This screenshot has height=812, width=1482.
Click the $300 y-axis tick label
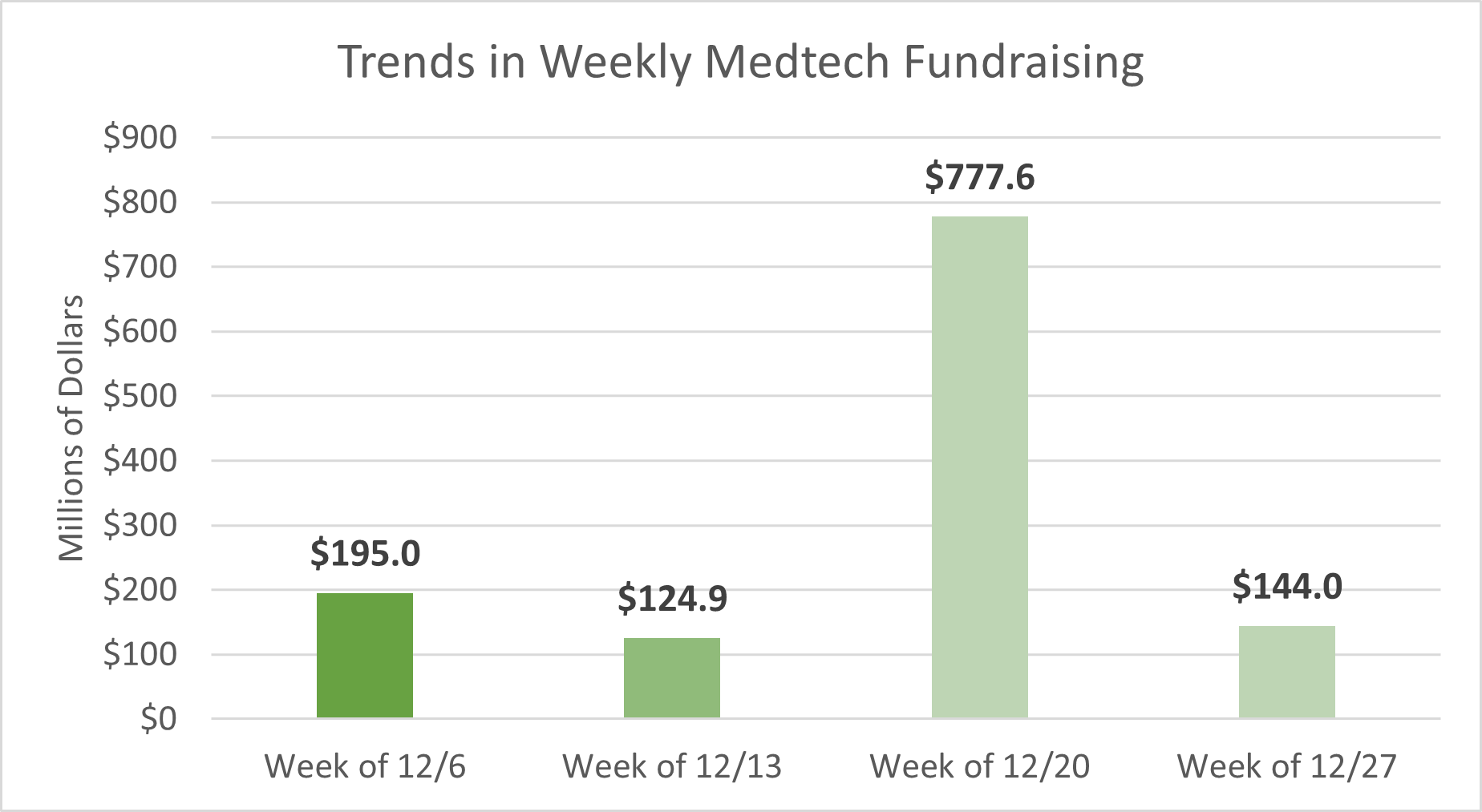pos(140,525)
